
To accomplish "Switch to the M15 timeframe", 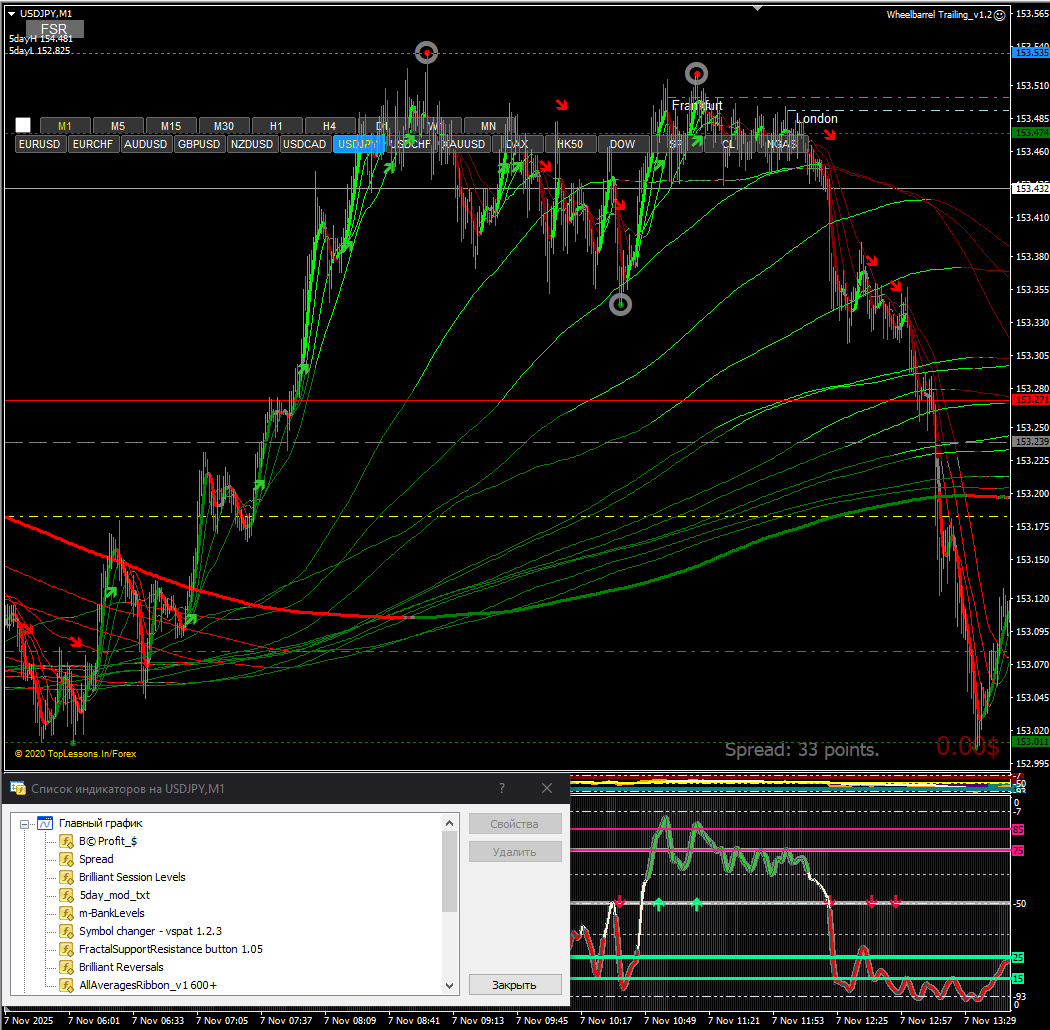I will (x=171, y=126).
